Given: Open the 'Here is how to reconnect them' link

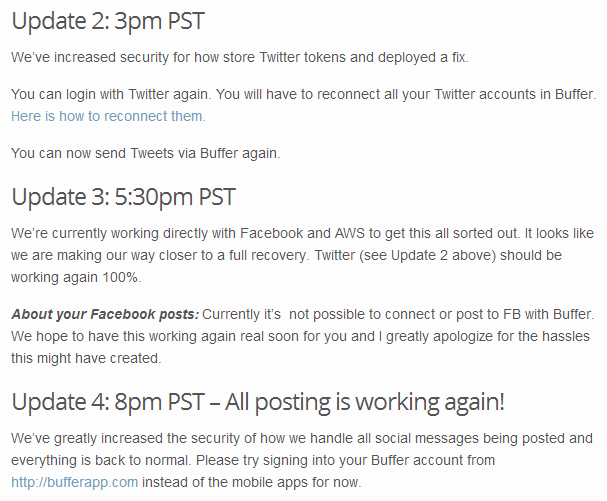Looking at the screenshot, I should pos(108,116).
